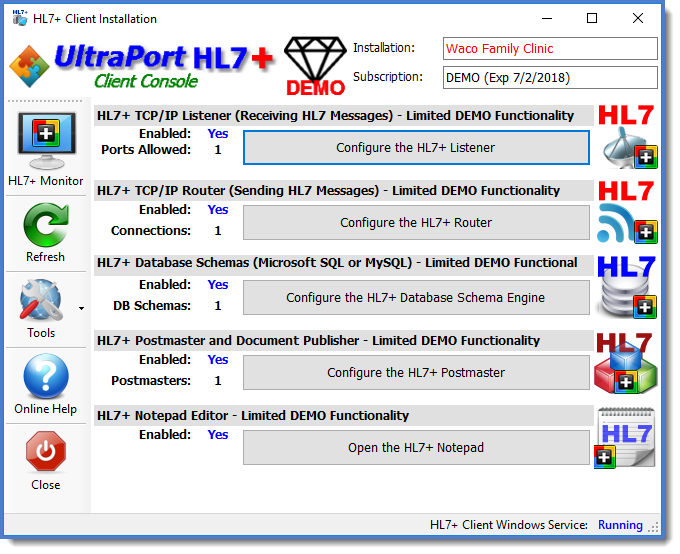Click the UltraPort puzzle logo icon

click(x=29, y=66)
